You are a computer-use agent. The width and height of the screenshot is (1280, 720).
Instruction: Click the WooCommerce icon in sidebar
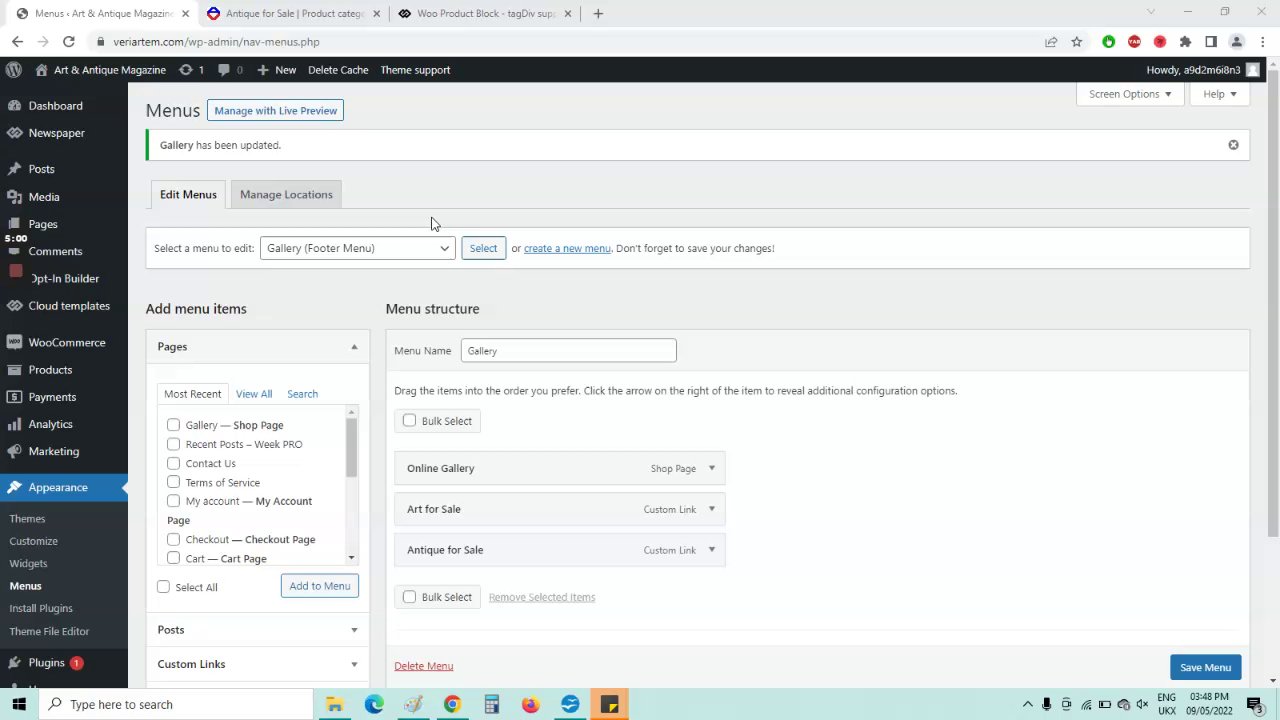[14, 342]
